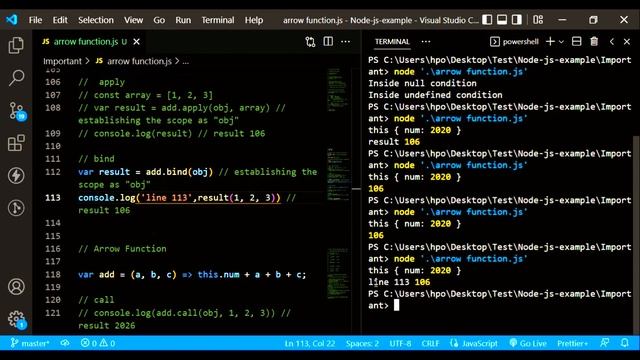The image size is (640, 360).
Task: Open Problems via errors and warnings count
Action: click(x=98, y=343)
